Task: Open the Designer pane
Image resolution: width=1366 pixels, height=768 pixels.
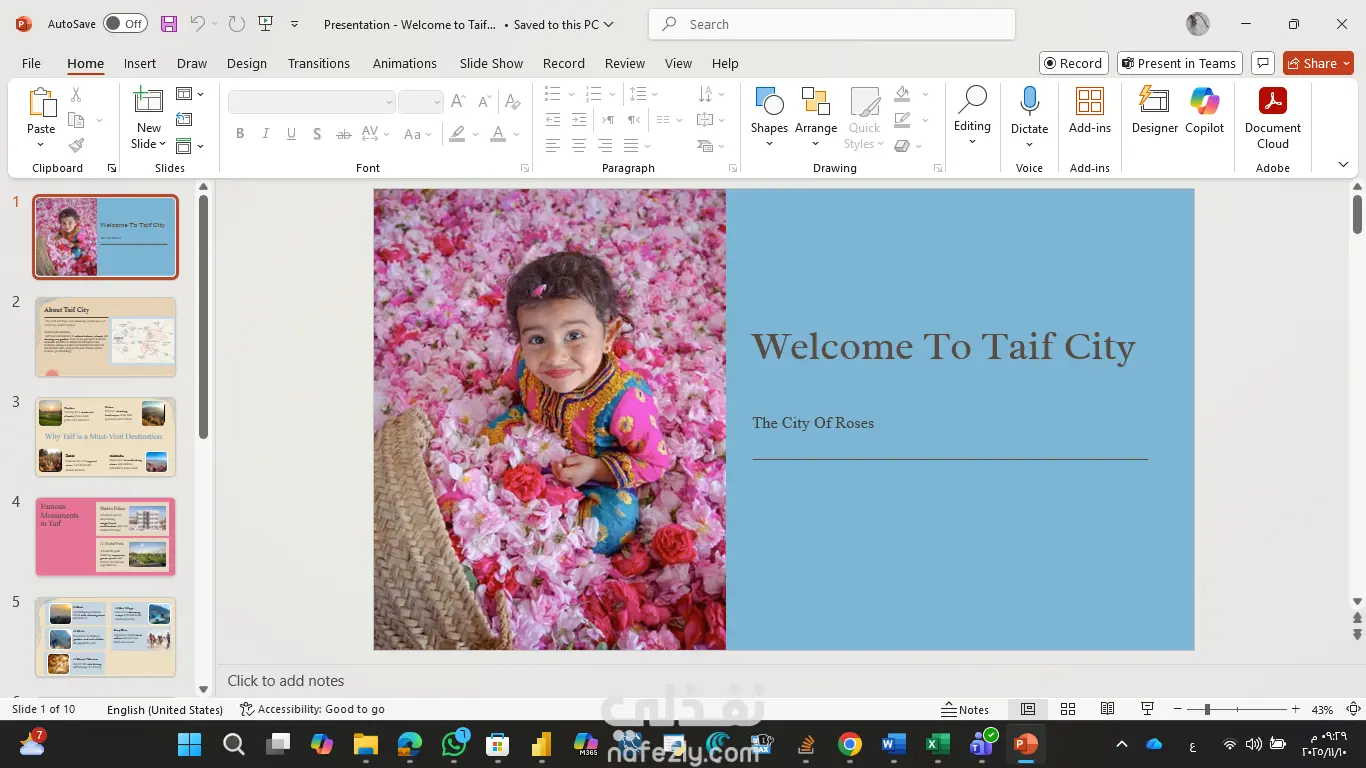Action: (1154, 110)
